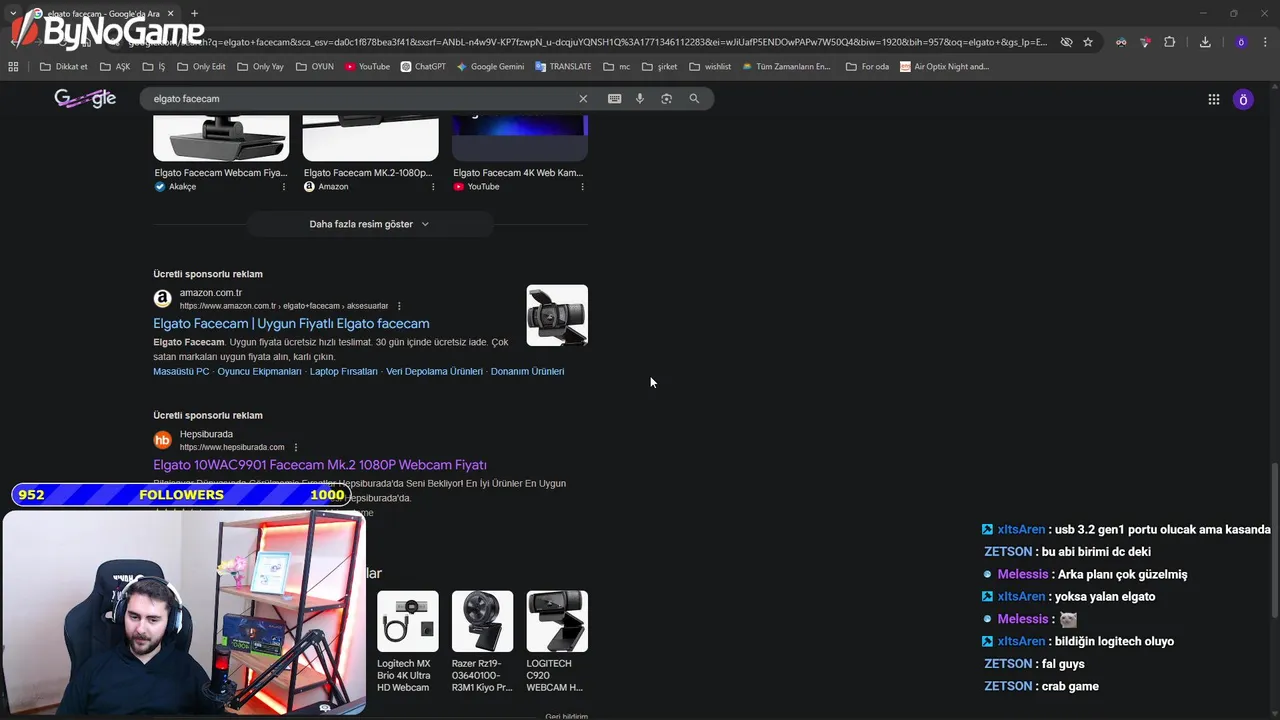The height and width of the screenshot is (720, 1280).
Task: Open the 'Only Yay' bookmark folder
Action: [x=260, y=67]
